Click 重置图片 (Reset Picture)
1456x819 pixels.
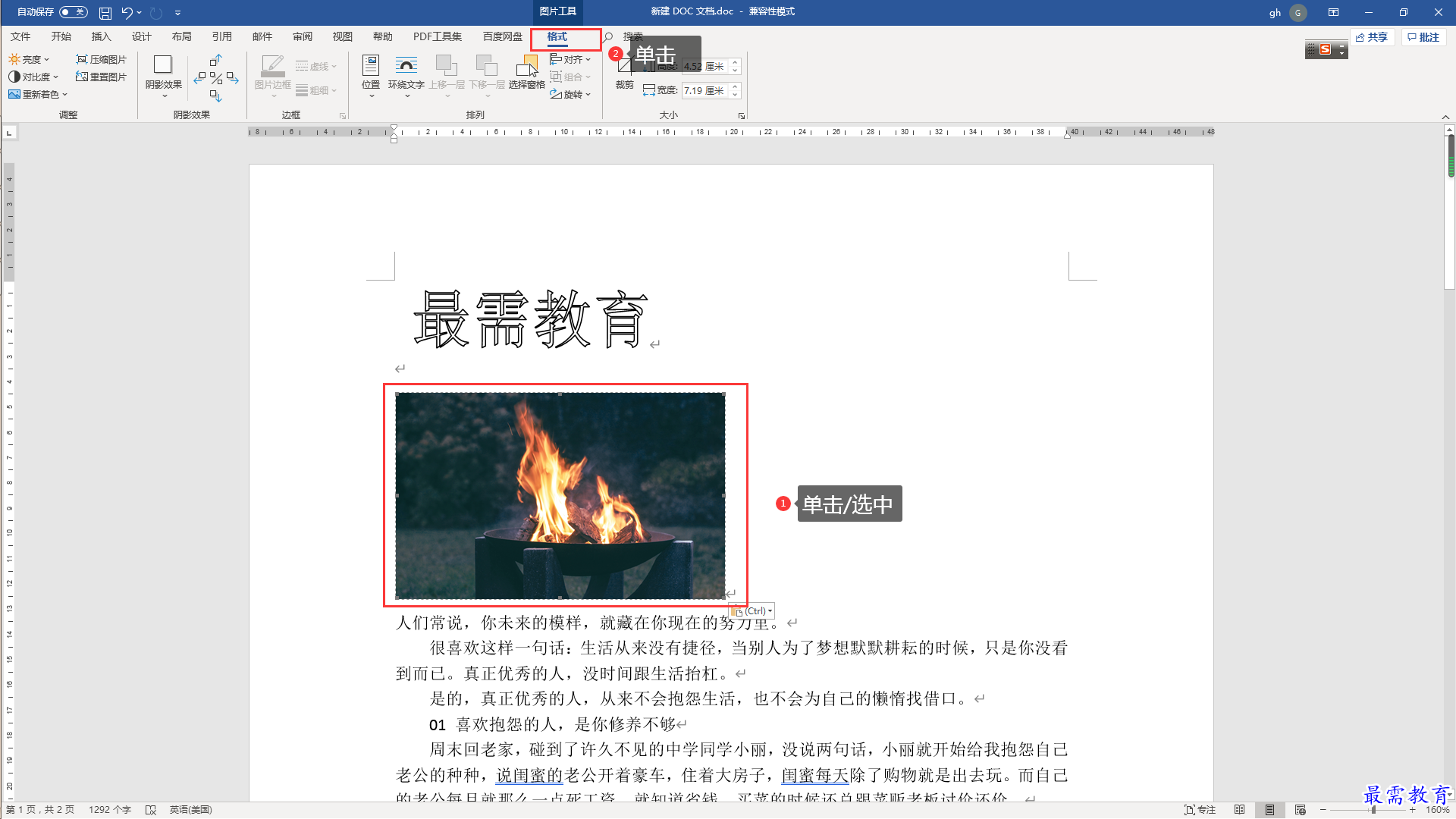point(101,77)
